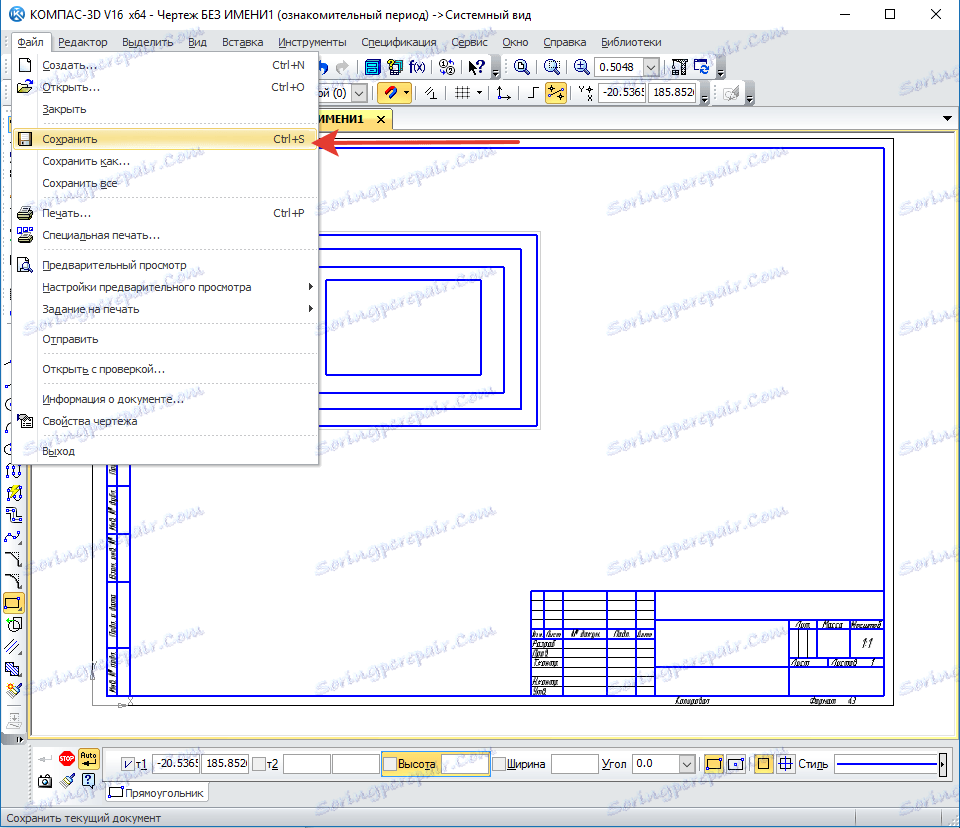Click the zoom-in magnifier icon beside scale field
The height and width of the screenshot is (828, 960).
582,67
